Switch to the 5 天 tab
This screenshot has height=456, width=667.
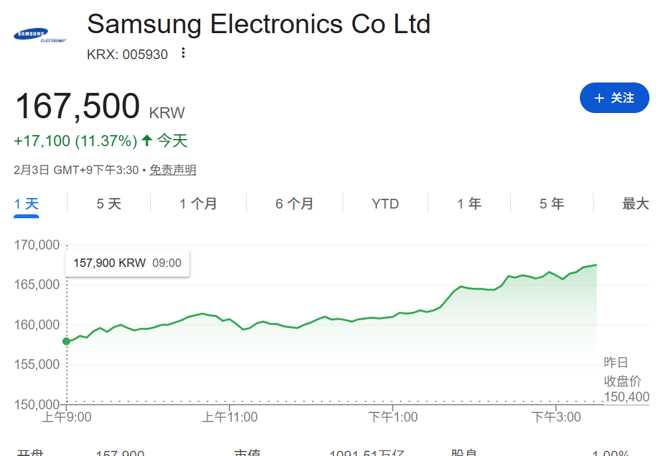click(108, 204)
